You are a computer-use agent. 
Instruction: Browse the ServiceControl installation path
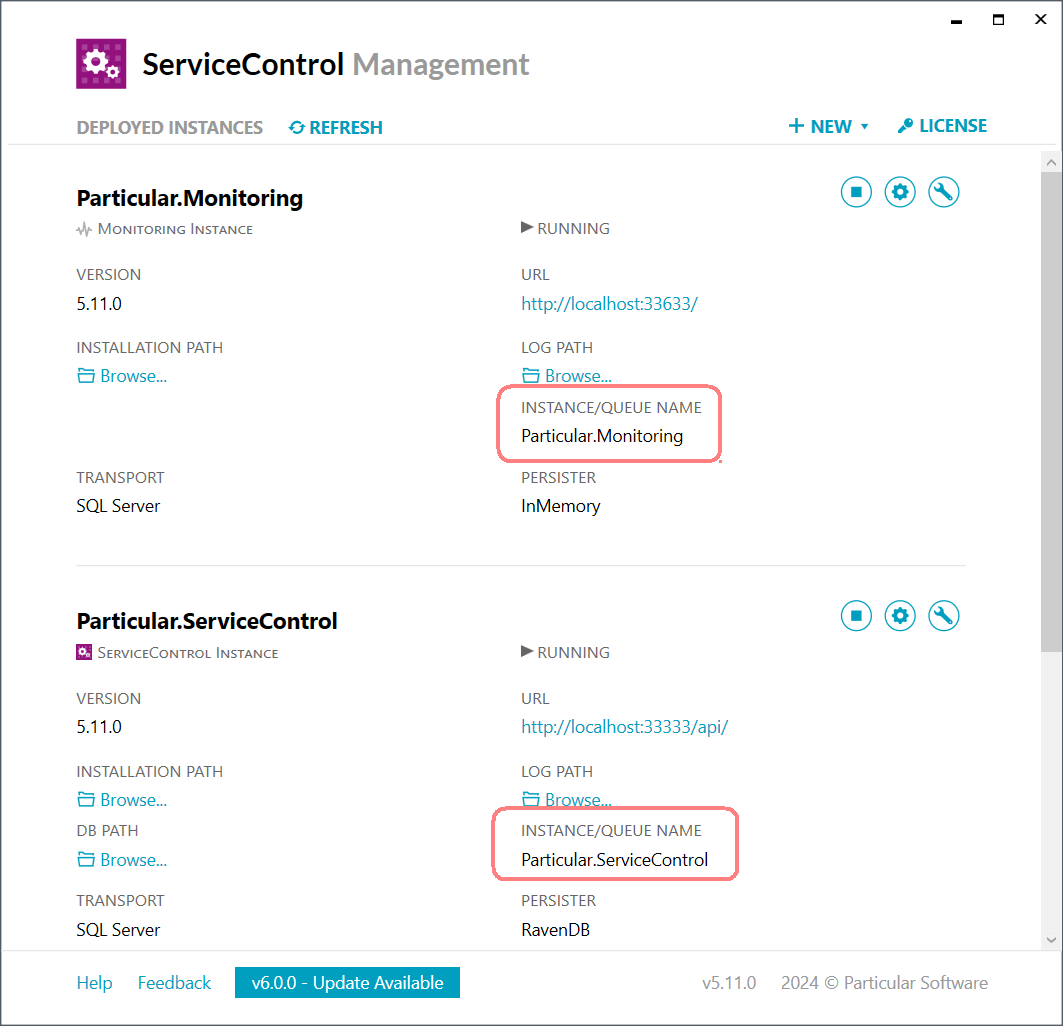click(122, 800)
